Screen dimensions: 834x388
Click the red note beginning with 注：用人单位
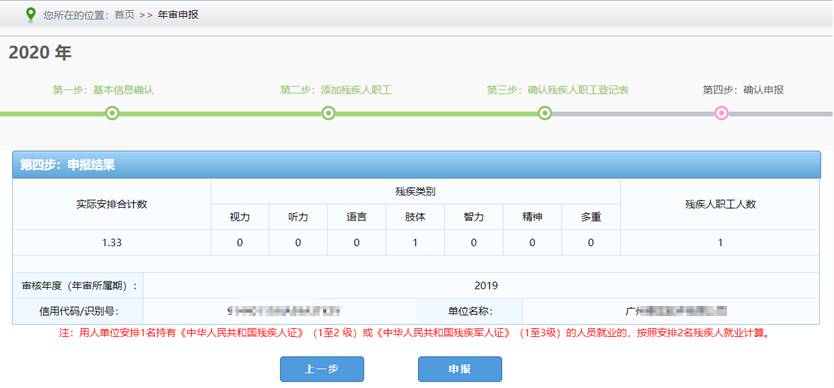pos(415,334)
